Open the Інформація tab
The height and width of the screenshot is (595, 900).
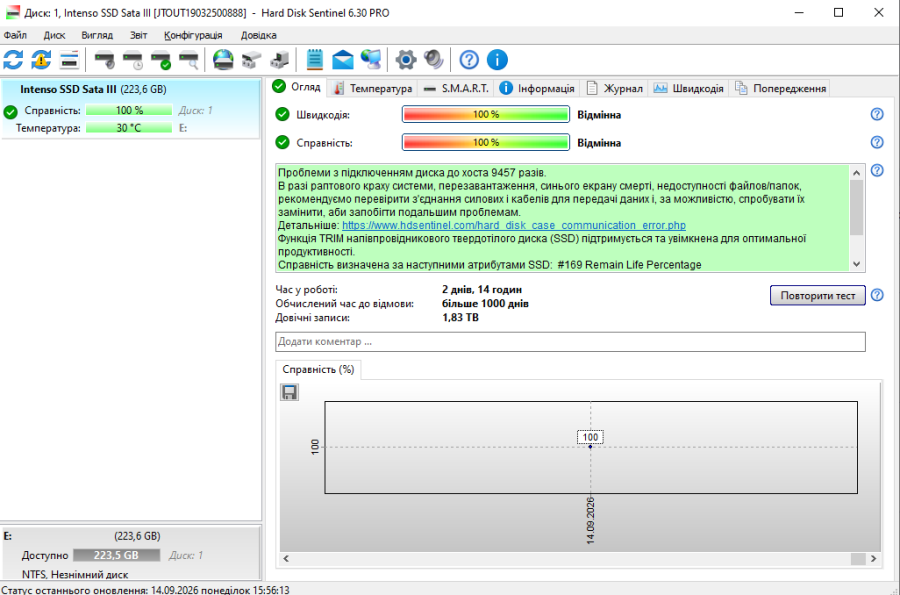point(537,88)
